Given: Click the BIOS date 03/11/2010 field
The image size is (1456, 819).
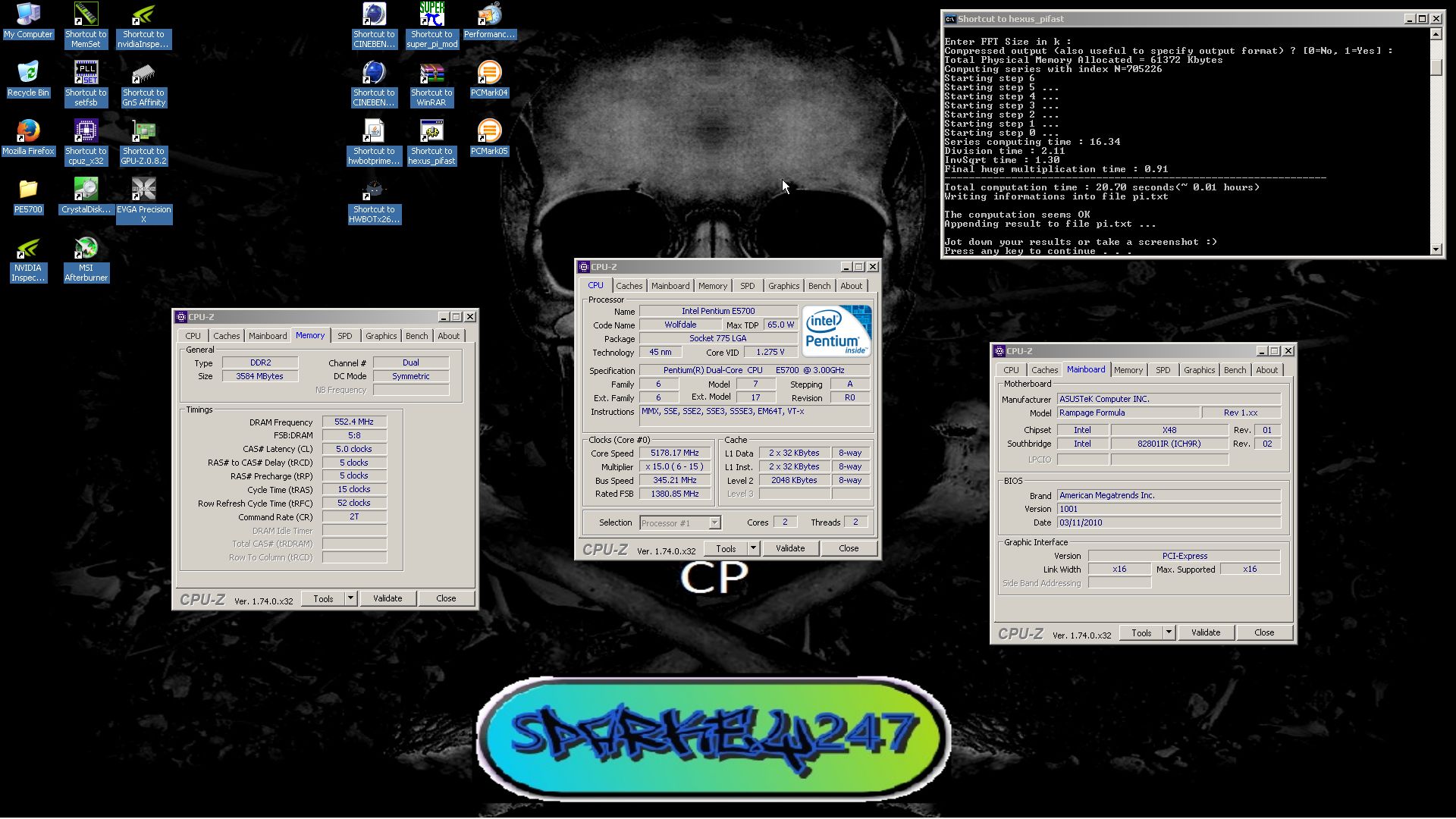Looking at the screenshot, I should coord(1169,522).
